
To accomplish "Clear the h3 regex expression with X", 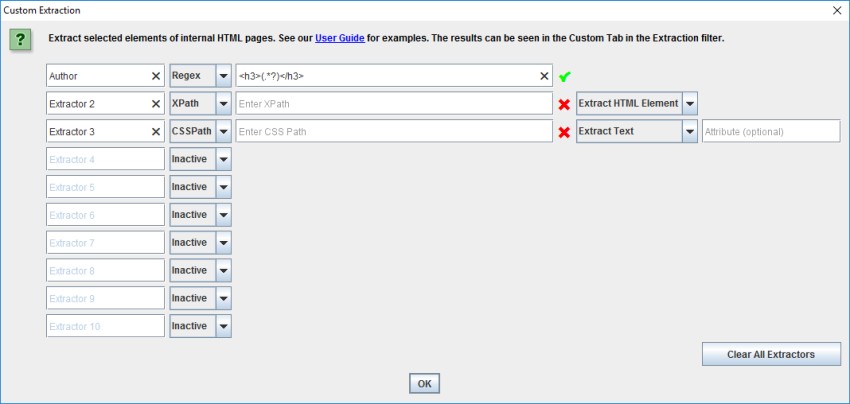I will [544, 76].
